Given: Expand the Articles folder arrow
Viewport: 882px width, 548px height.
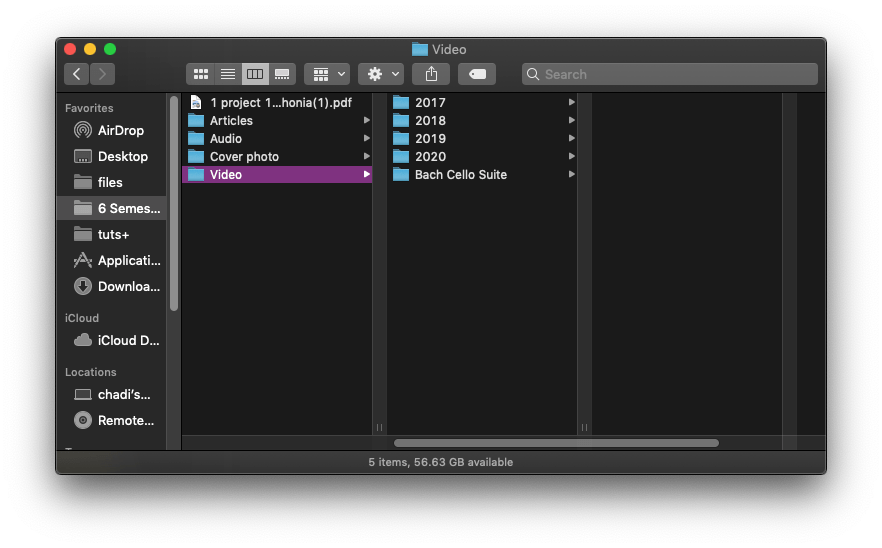Looking at the screenshot, I should pos(367,121).
